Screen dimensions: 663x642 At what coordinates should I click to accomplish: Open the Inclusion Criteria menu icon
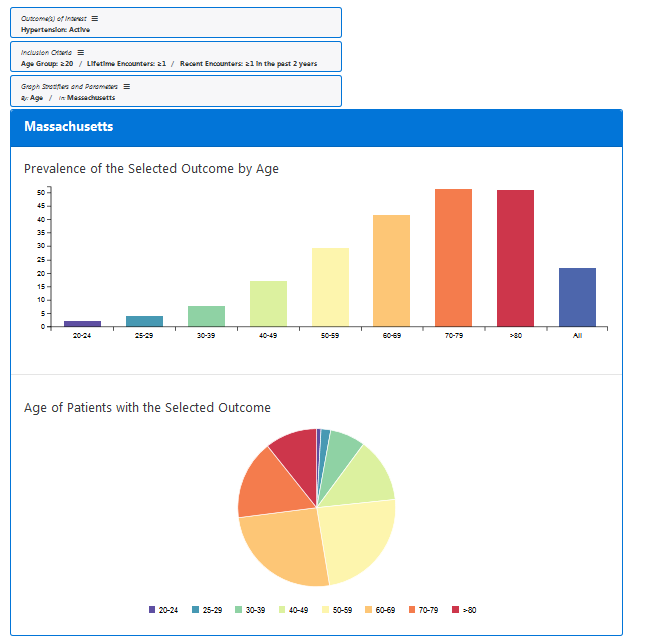(81, 52)
